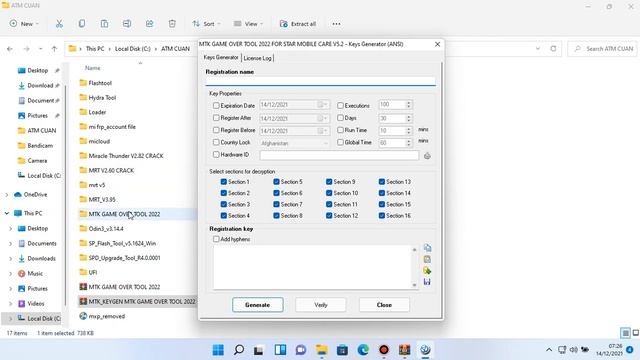Click the Refresh icon in address bar
This screenshot has width=640, height=360.
[x=553, y=49]
